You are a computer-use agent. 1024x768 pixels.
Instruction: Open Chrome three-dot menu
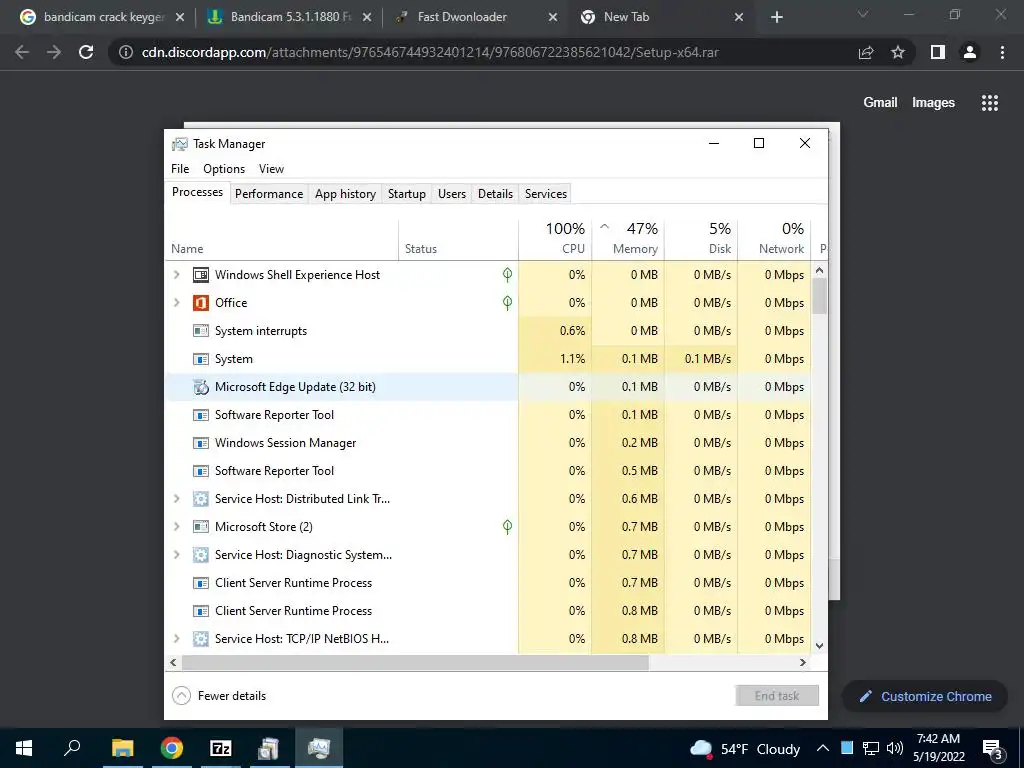1002,52
